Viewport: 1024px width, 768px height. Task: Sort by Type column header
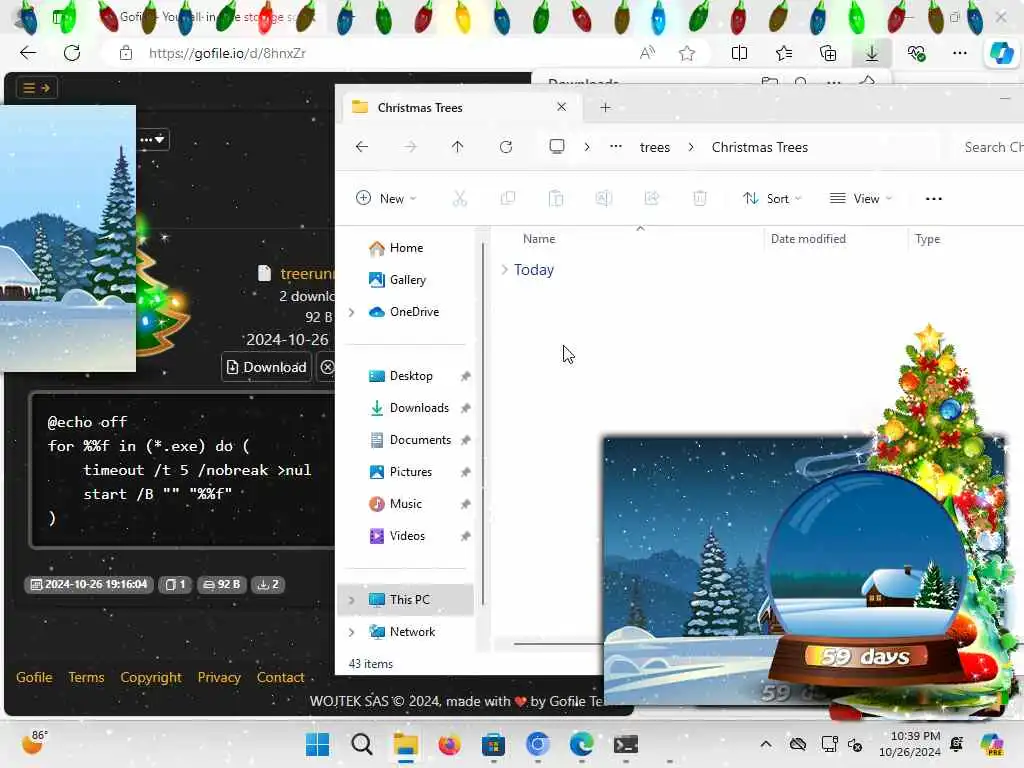pyautogui.click(x=927, y=239)
